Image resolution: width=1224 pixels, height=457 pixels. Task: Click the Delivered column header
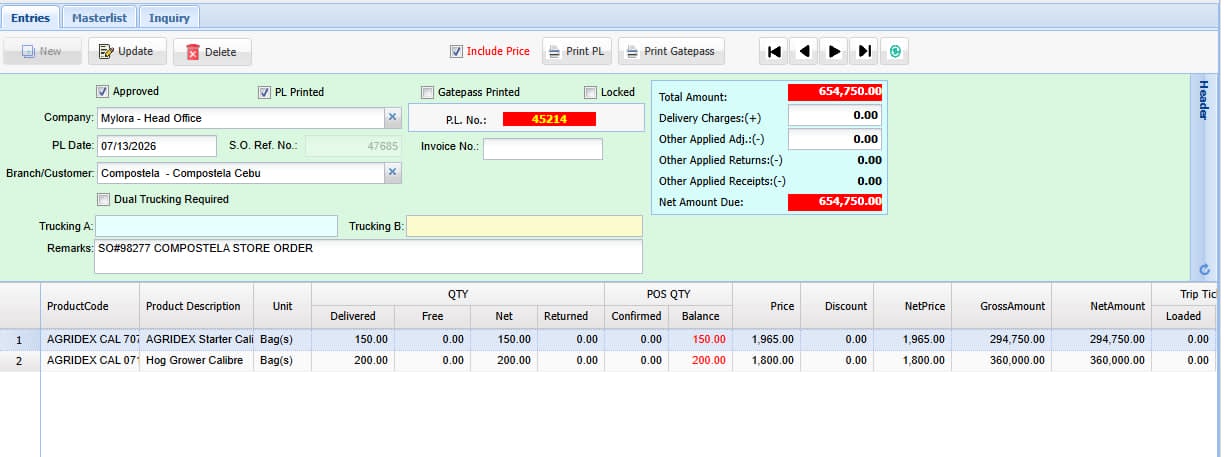(x=353, y=316)
